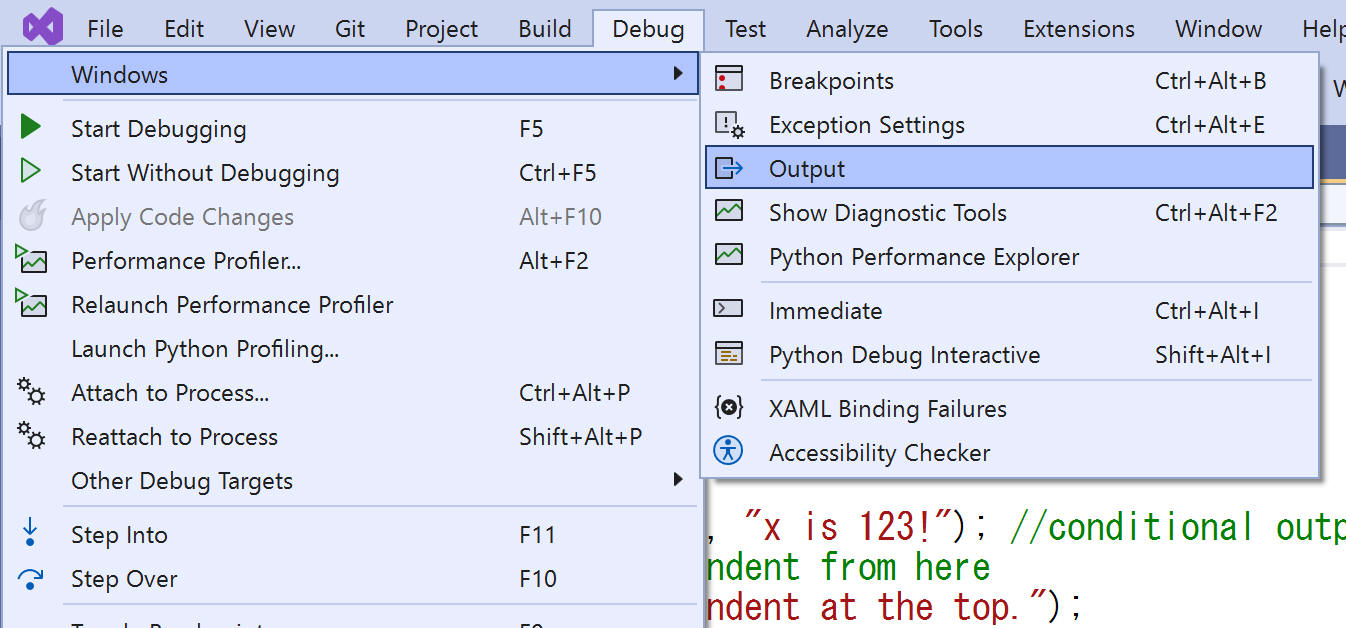Open the Project menu
The height and width of the screenshot is (628, 1346).
441,29
